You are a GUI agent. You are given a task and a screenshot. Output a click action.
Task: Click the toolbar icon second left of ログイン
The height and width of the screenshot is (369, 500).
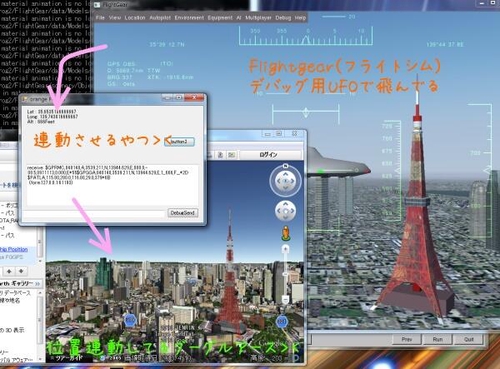(220, 155)
